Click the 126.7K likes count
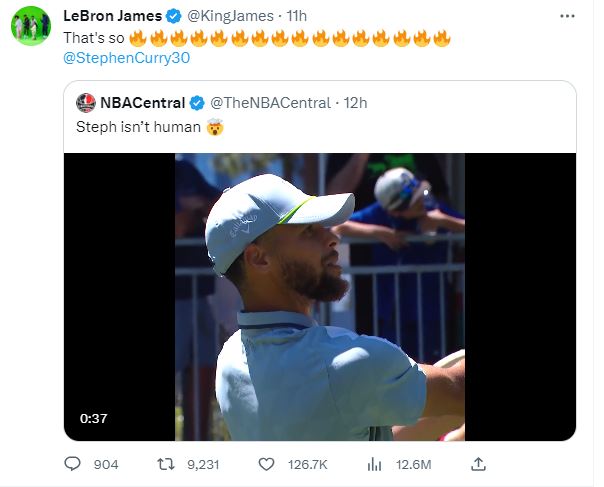 click(307, 465)
